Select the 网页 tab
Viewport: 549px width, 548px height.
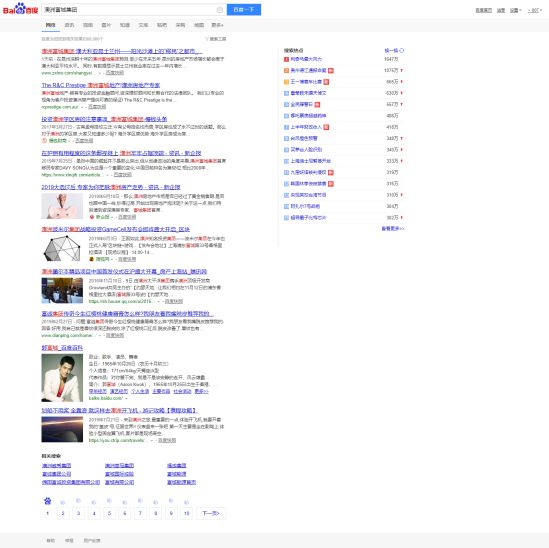50,25
